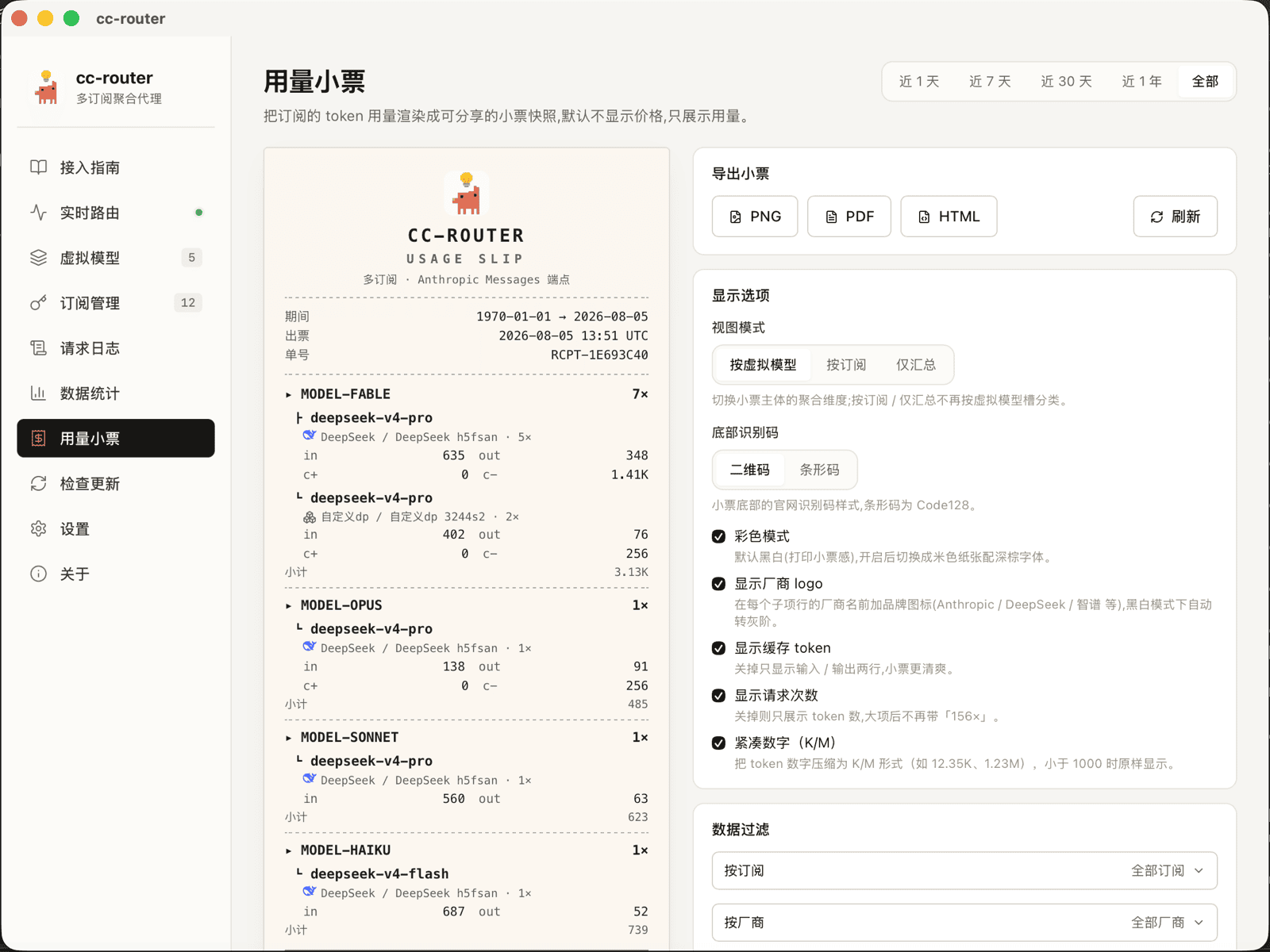Click the 检查更新 refresh icon
This screenshot has width=1270, height=952.
38,484
